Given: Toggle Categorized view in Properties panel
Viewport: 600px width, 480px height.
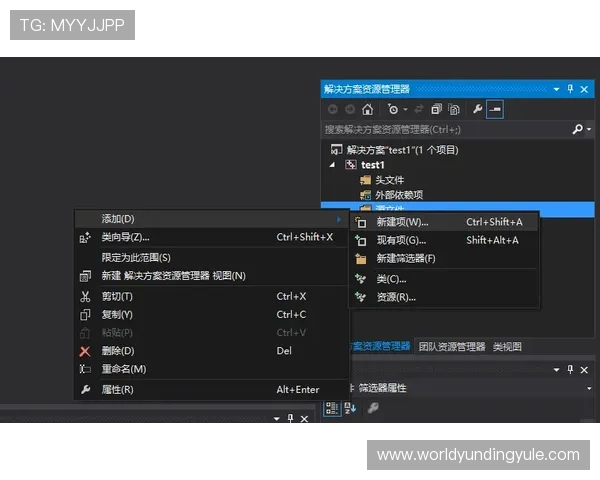Looking at the screenshot, I should click(331, 408).
